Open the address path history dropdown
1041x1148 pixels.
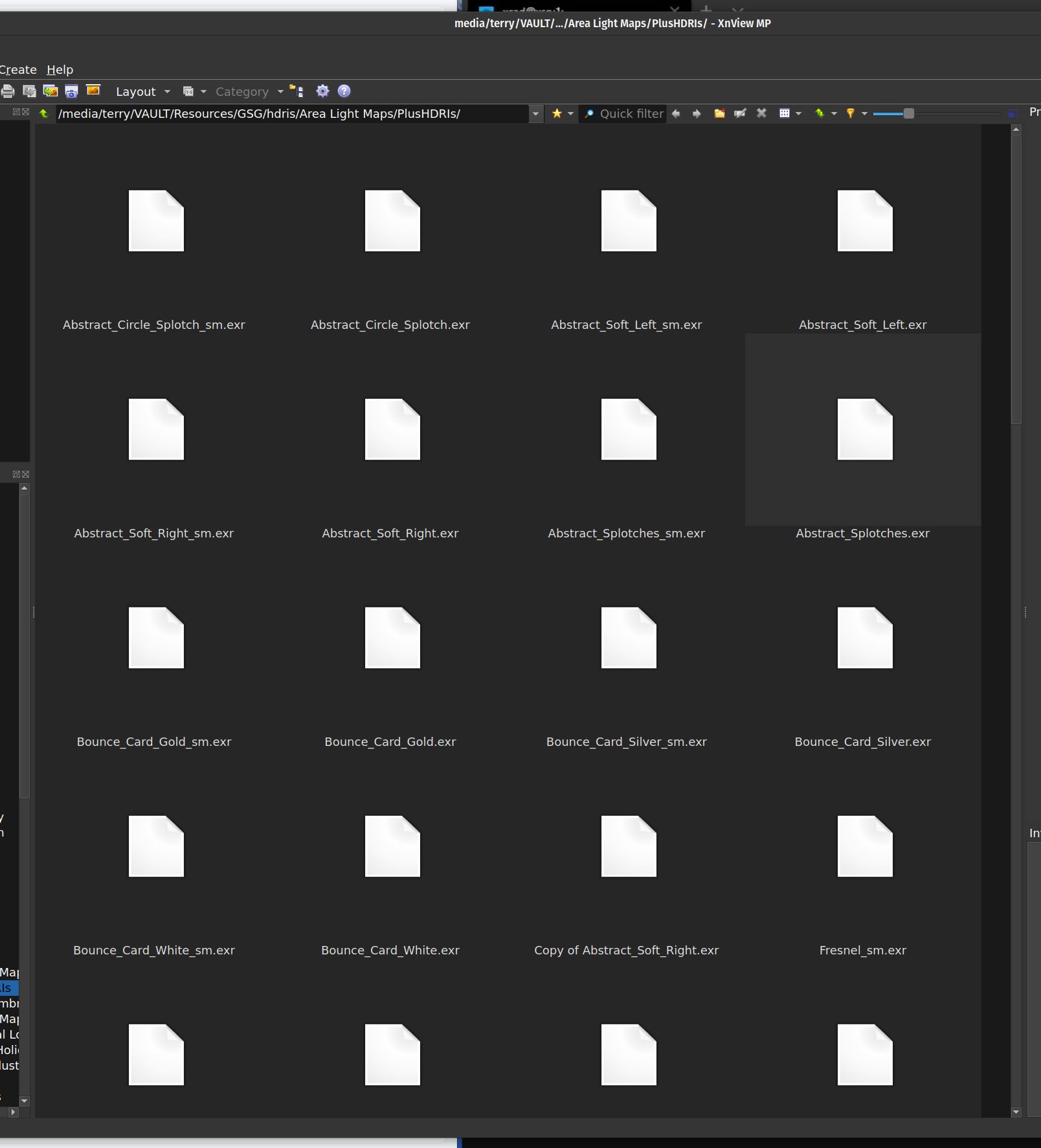[535, 114]
